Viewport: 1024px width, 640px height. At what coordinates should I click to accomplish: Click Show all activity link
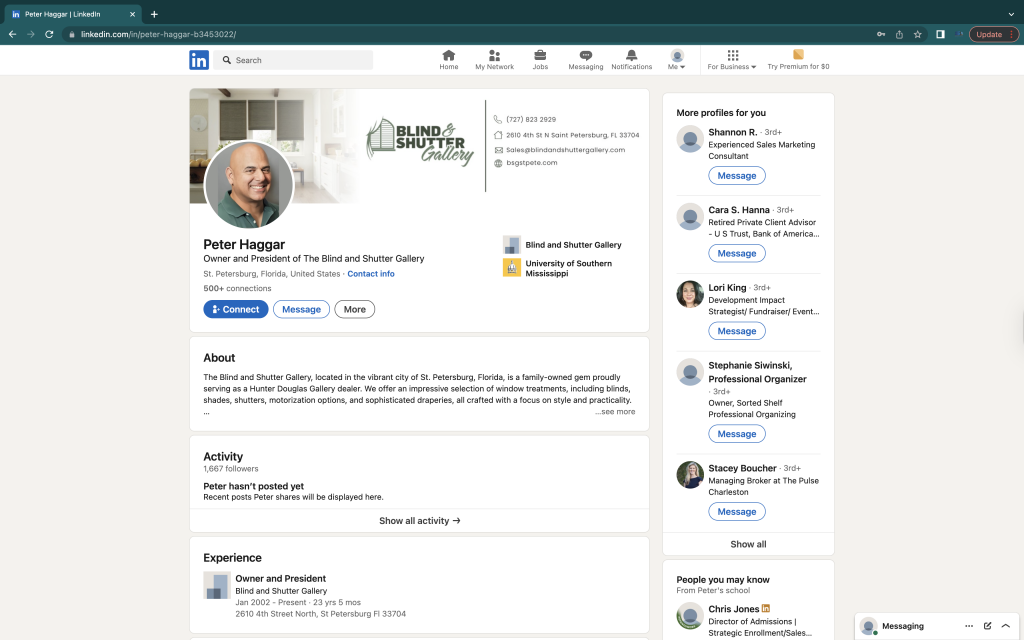click(x=419, y=521)
